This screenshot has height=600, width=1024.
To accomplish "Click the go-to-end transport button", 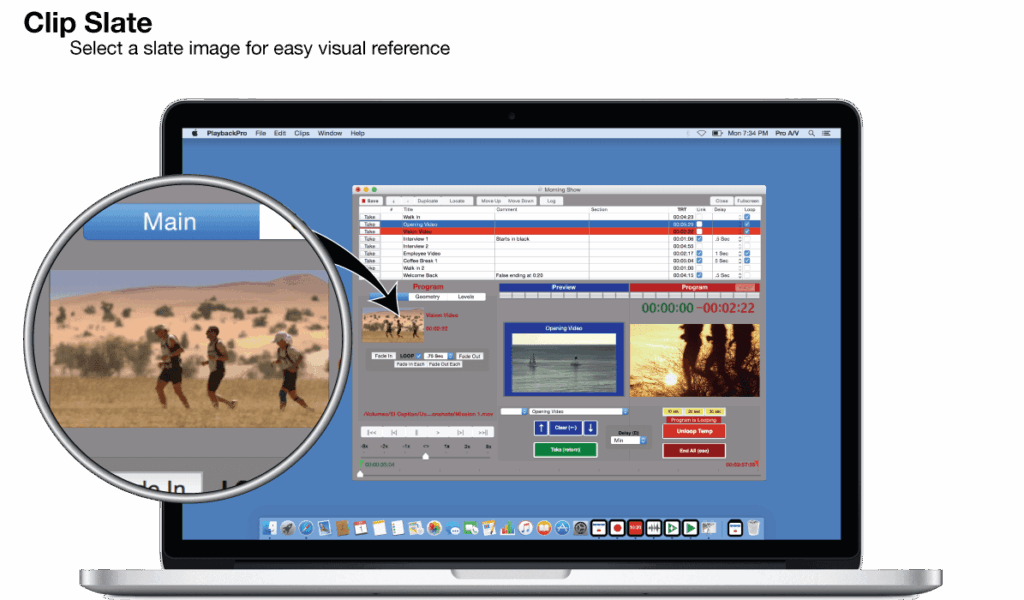I will click(483, 432).
